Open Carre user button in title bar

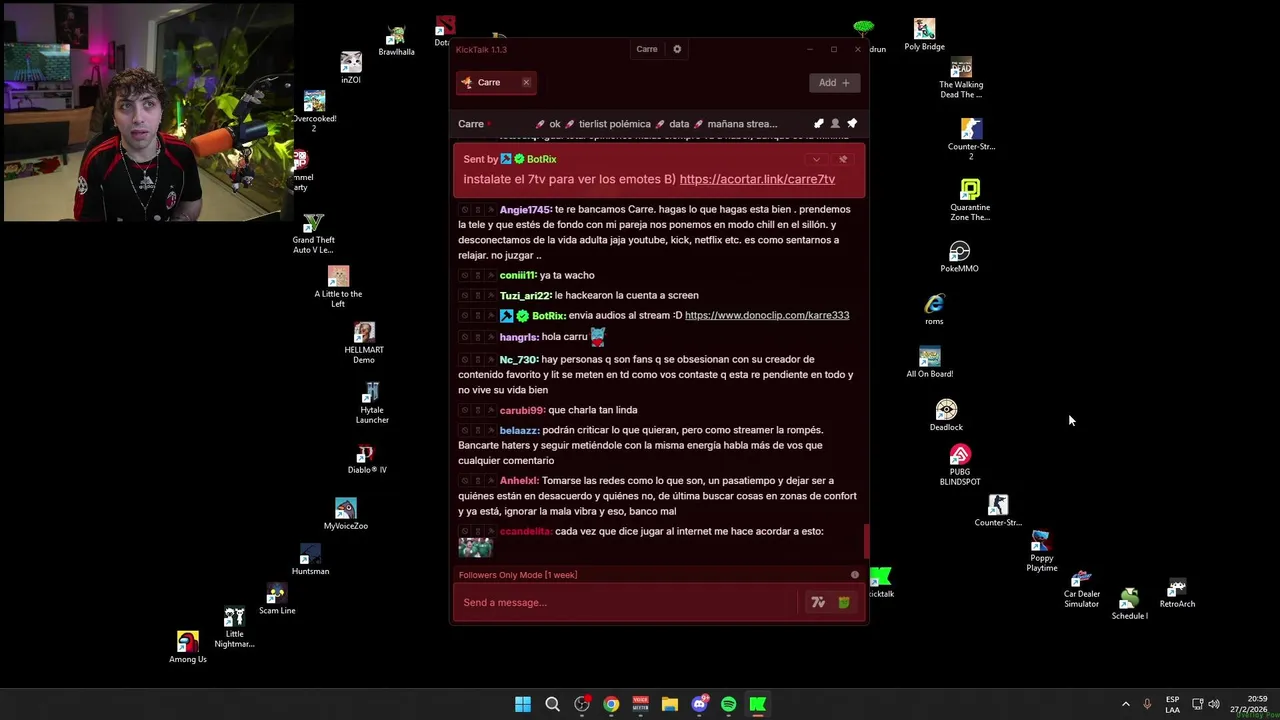pos(647,49)
